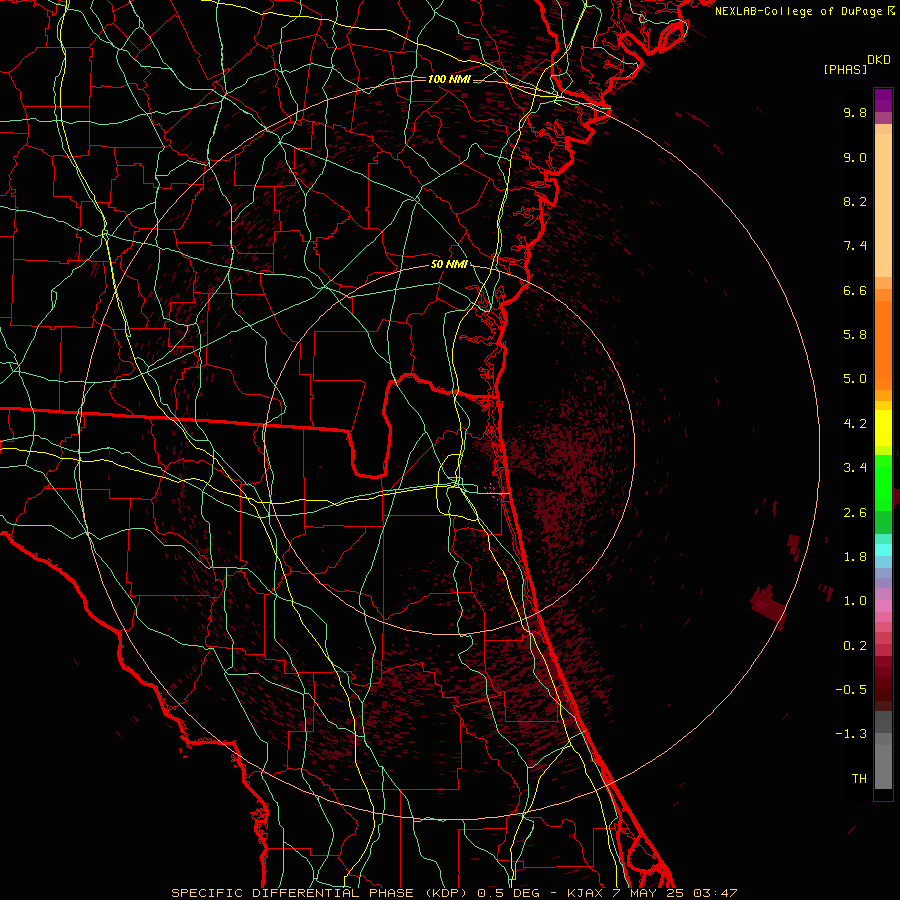Click the 1.0 scale value
The height and width of the screenshot is (900, 900).
[855, 601]
